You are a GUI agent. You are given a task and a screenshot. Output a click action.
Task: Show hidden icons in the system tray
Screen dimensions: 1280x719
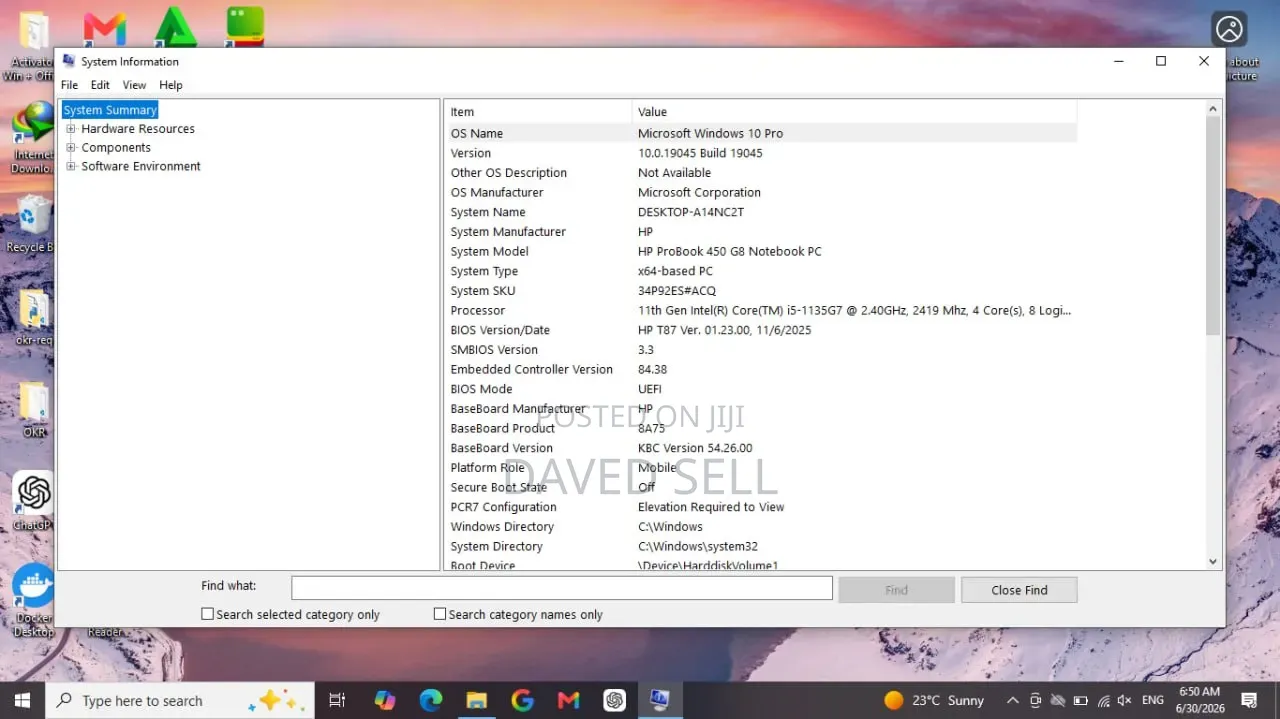(x=1013, y=700)
